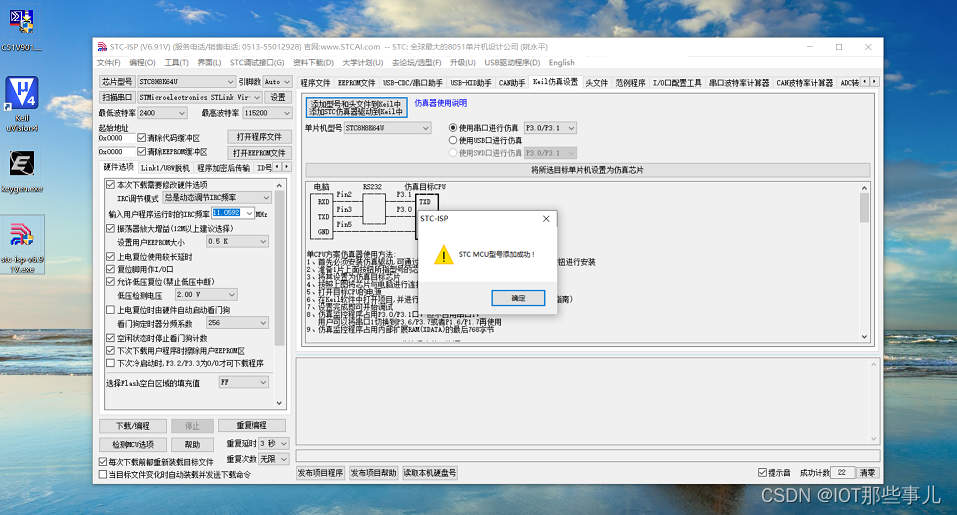Open 单片机型号 dropdown in Keil tab
Viewport: 957px width, 515px height.
(388, 128)
